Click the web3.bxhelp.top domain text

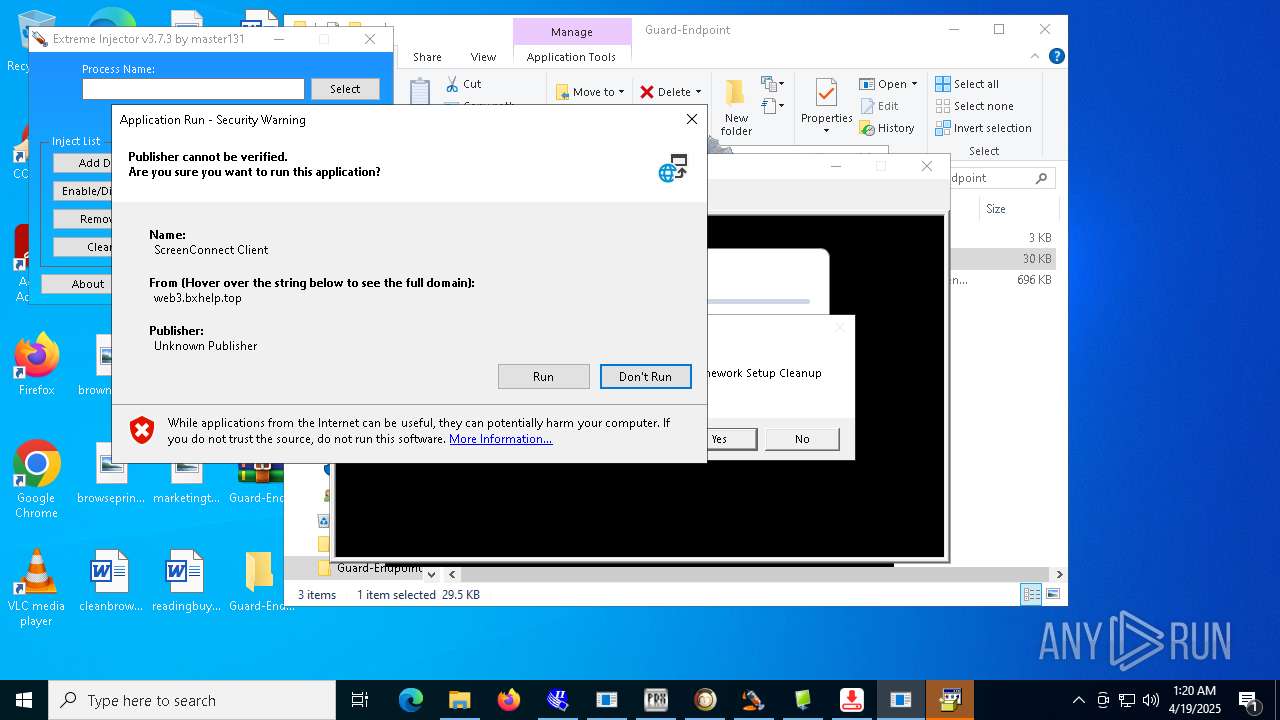click(198, 298)
